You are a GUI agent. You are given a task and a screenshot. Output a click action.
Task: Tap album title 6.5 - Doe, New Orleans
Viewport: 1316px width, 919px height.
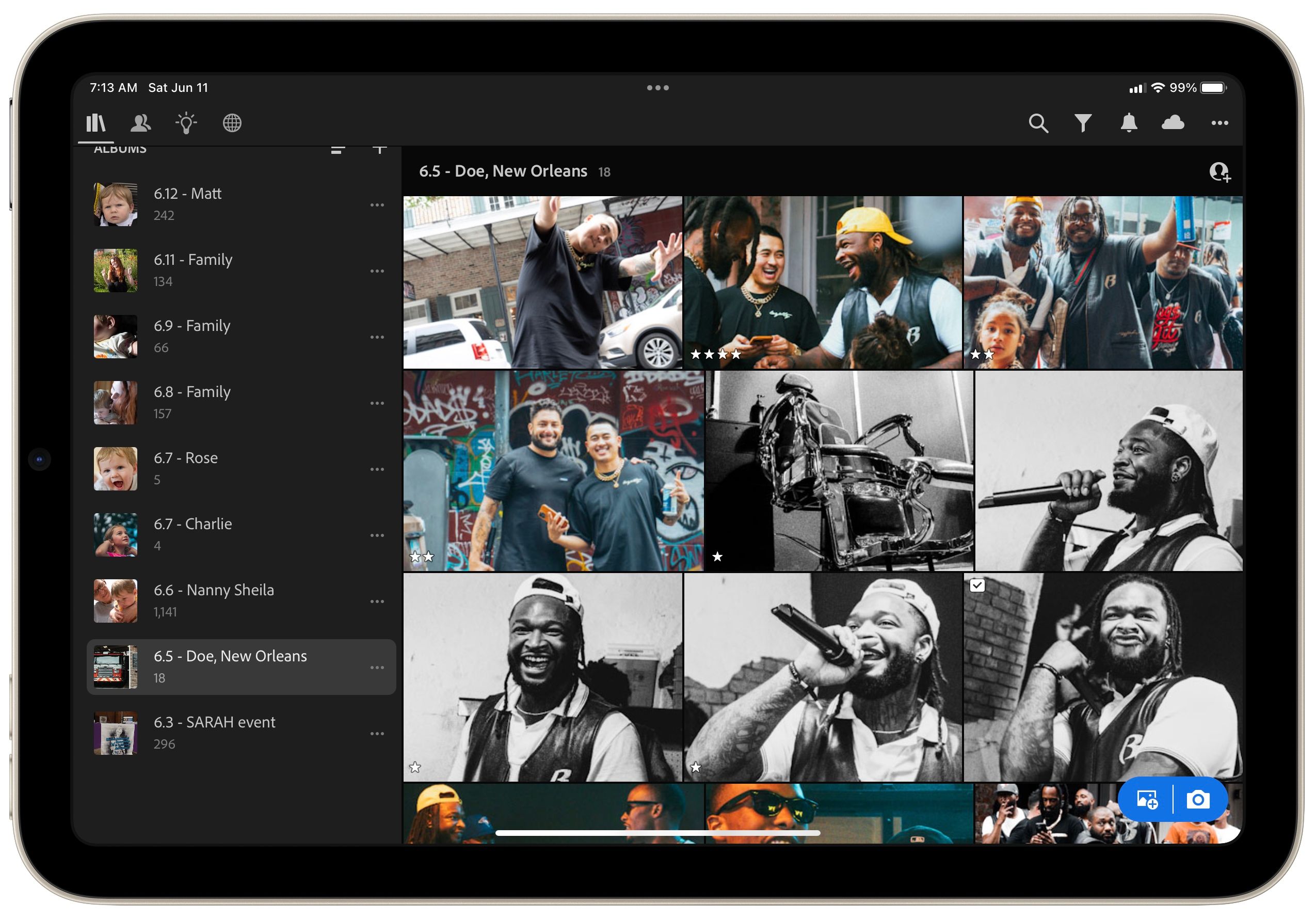point(503,171)
